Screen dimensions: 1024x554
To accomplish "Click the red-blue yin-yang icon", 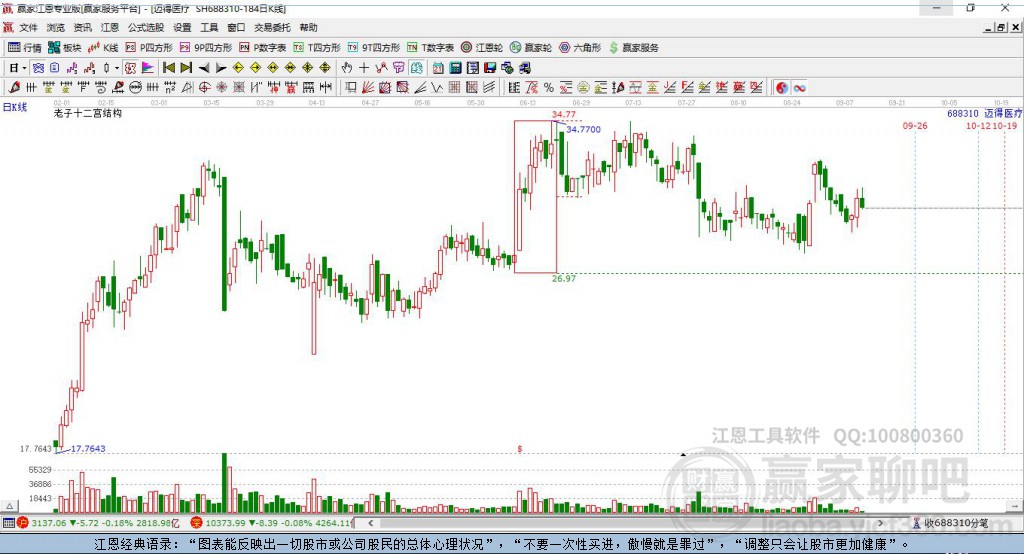I will [782, 88].
